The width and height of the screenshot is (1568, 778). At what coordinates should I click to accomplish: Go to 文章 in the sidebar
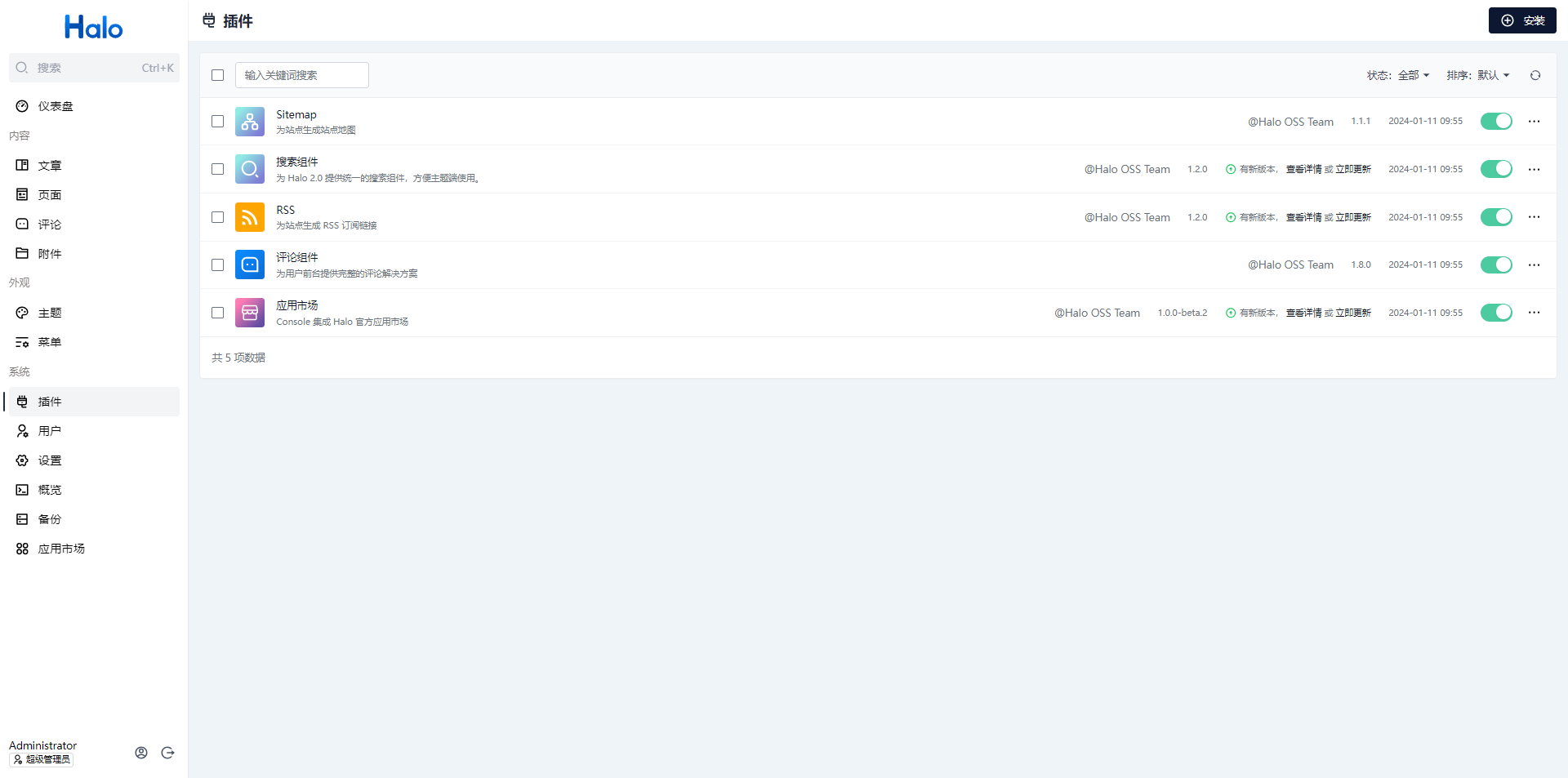tap(94, 165)
